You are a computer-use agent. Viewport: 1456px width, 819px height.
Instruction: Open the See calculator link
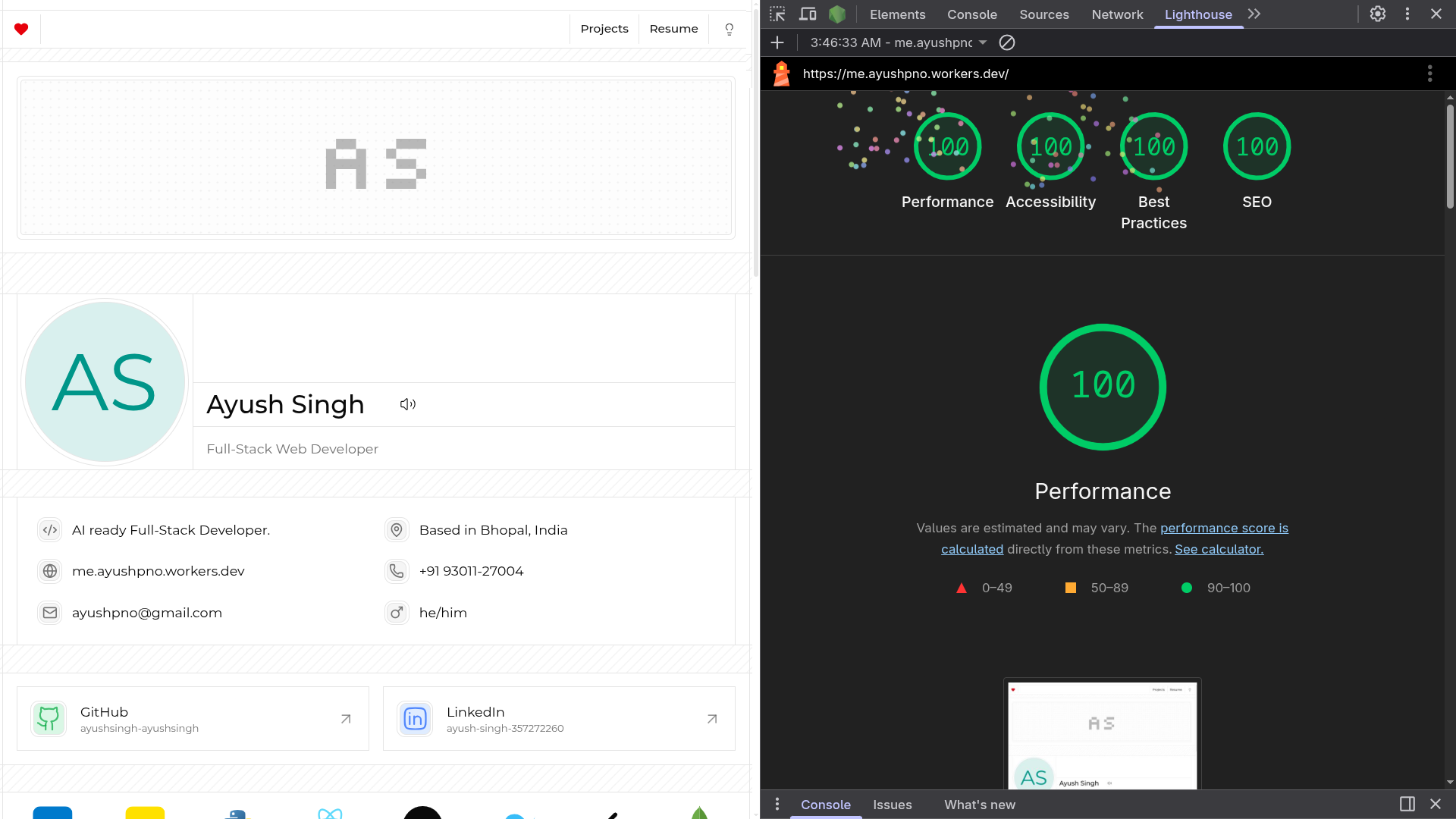click(1218, 549)
